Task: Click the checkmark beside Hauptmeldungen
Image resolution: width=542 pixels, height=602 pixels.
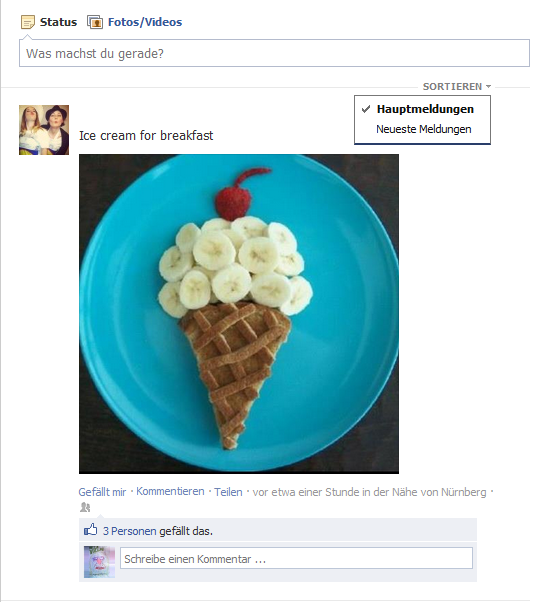Action: click(x=366, y=109)
